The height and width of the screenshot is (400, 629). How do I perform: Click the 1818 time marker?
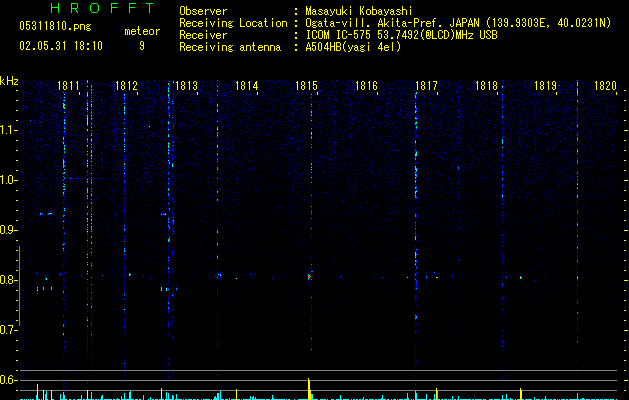coord(486,86)
